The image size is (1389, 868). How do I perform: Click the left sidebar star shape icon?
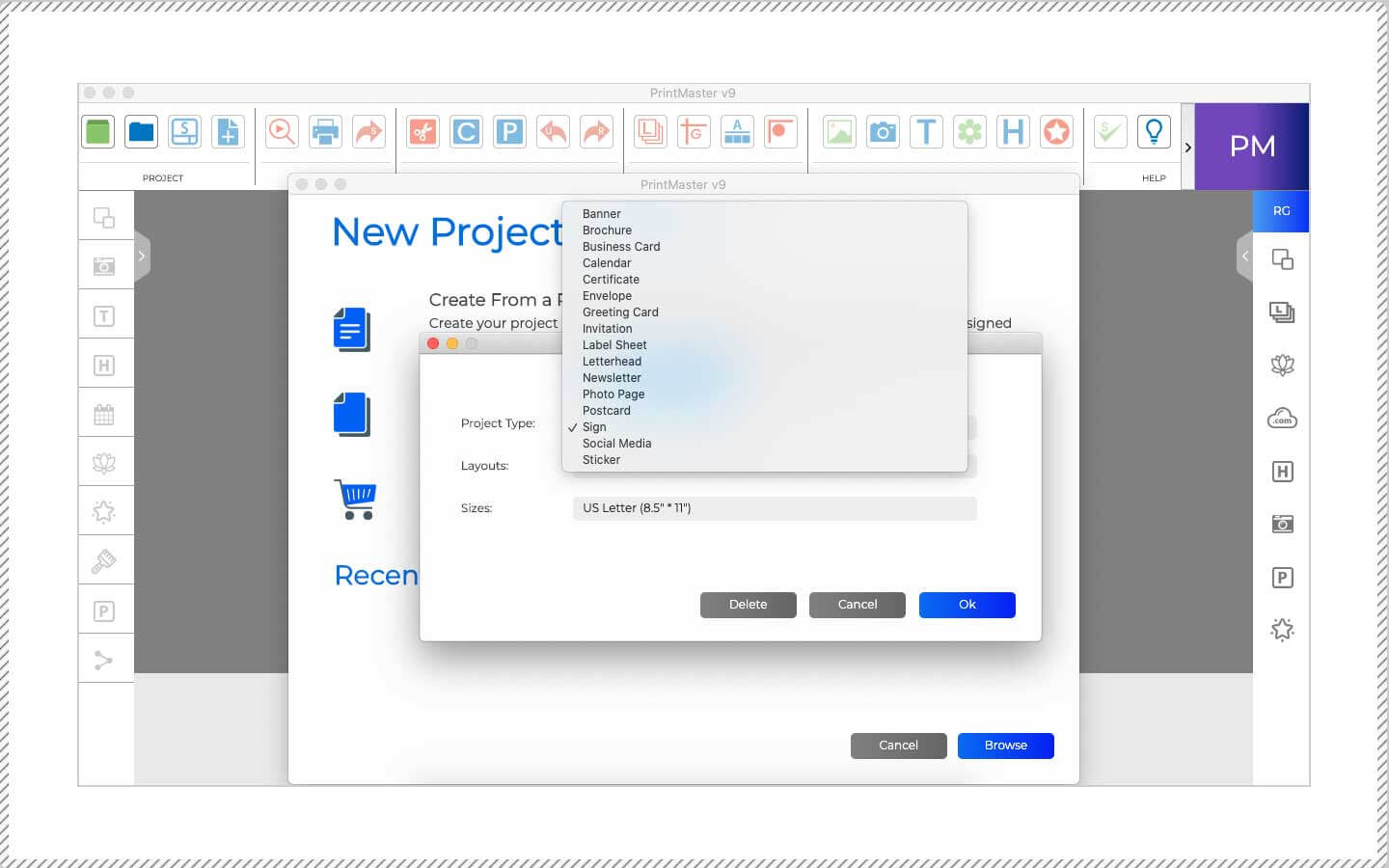tap(104, 512)
